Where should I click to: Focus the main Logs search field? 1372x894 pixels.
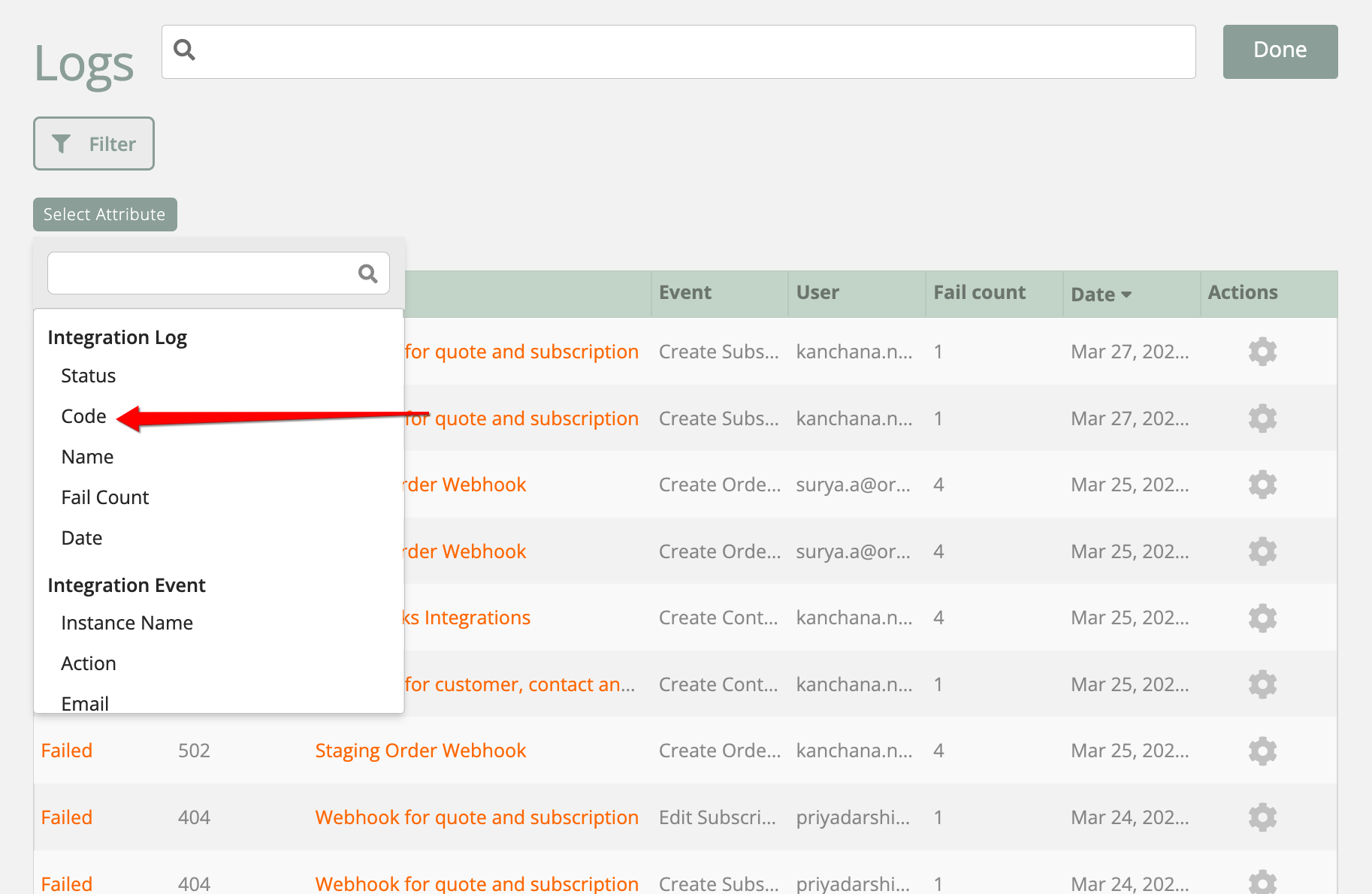point(678,52)
